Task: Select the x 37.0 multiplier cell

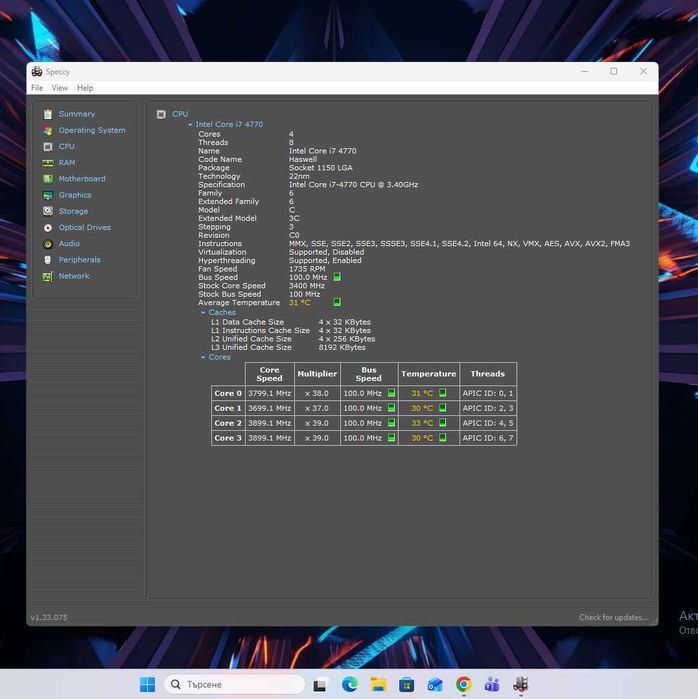Action: (x=317, y=408)
